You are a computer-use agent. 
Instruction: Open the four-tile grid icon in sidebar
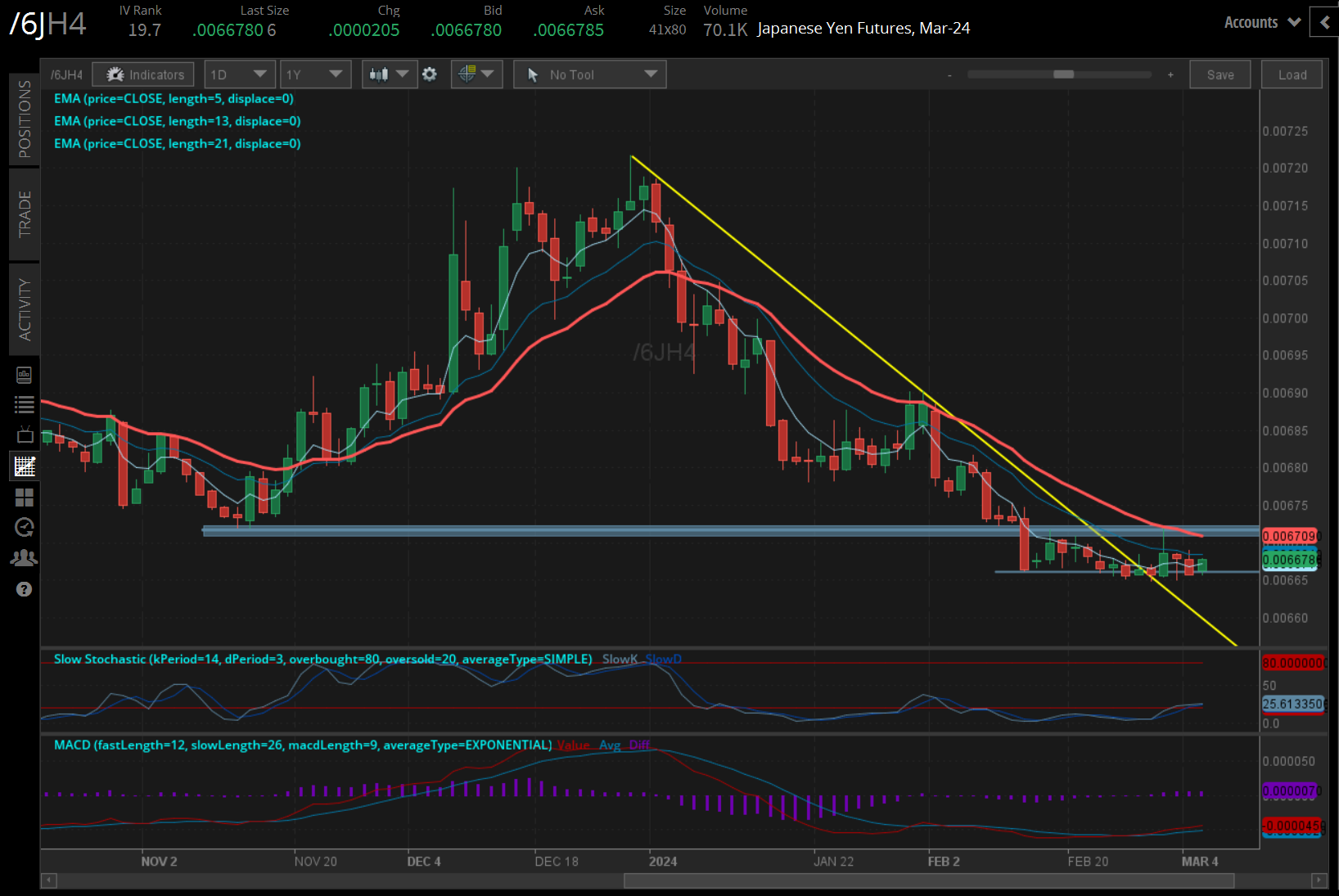25,498
